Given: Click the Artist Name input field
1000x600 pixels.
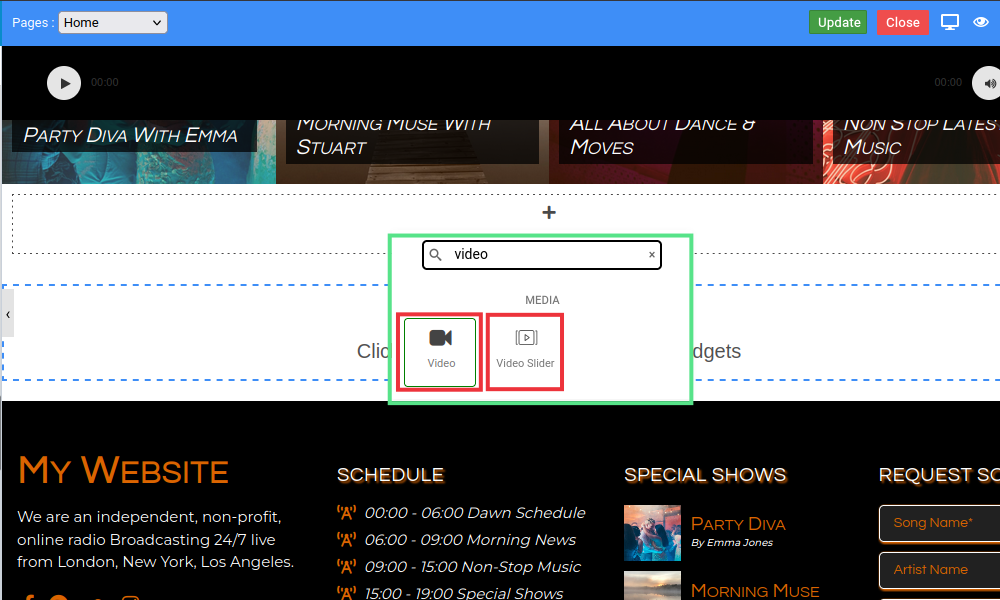Looking at the screenshot, I should click(x=940, y=570).
